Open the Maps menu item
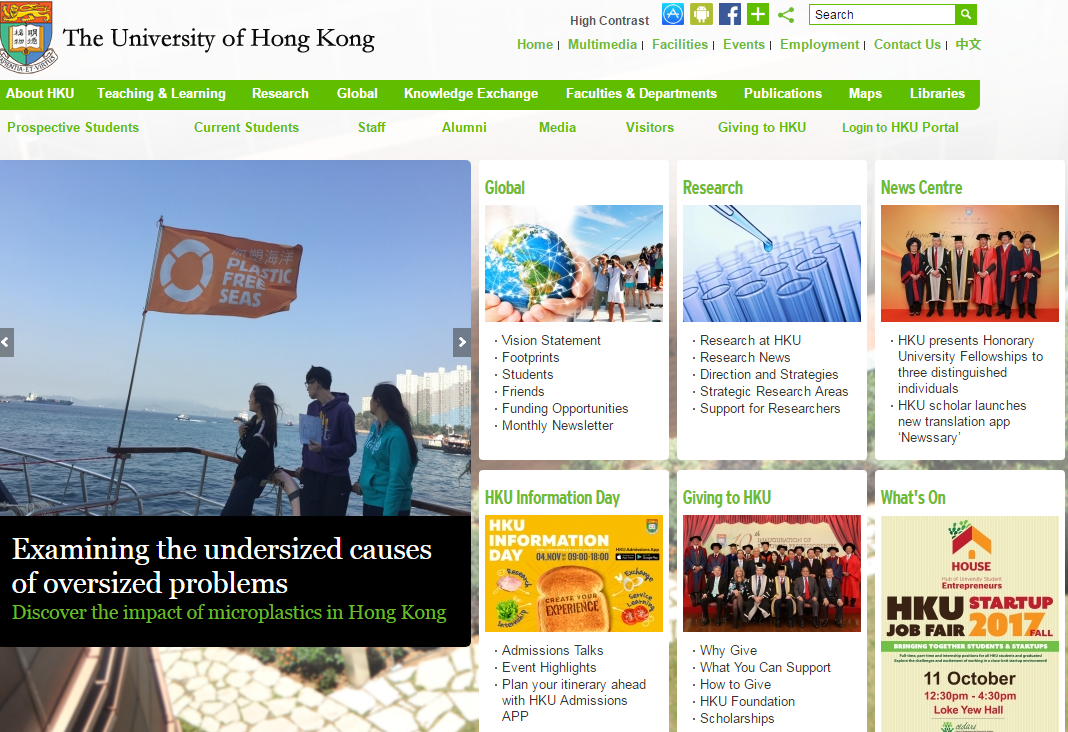 click(x=865, y=94)
